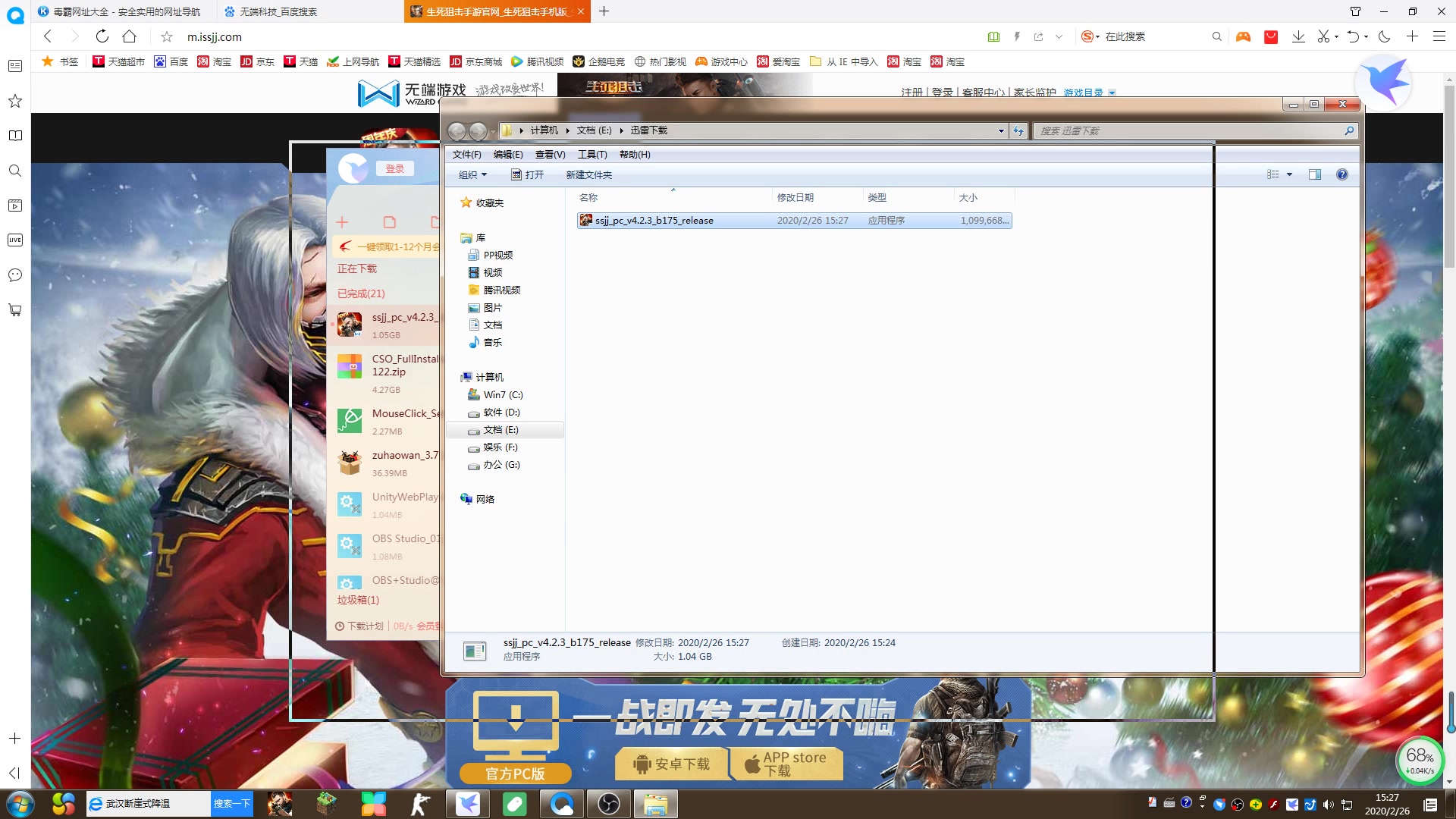The height and width of the screenshot is (819, 1456).
Task: Click the scissors screenshot tool icon
Action: [x=1323, y=36]
